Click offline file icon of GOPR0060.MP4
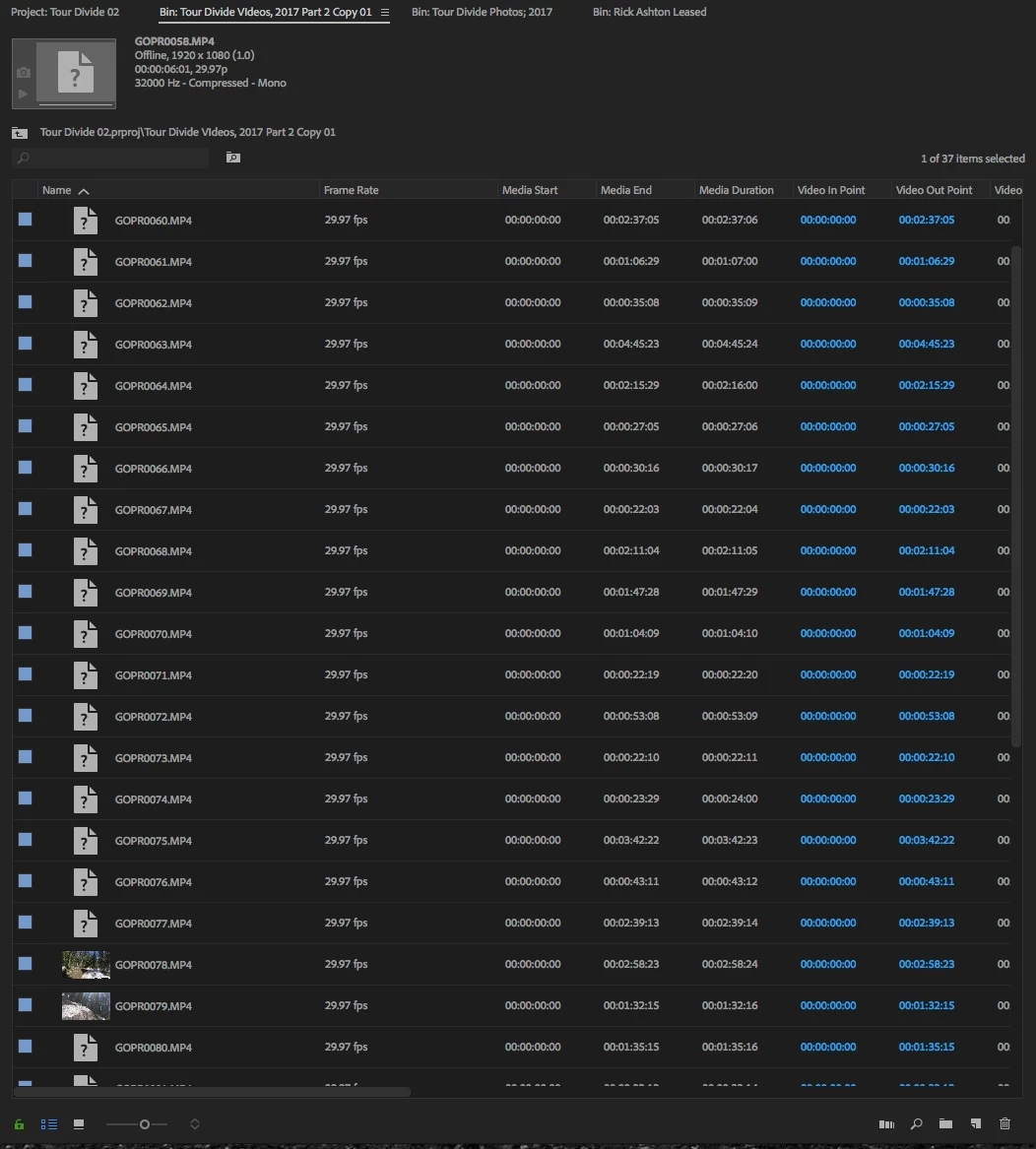The image size is (1036, 1149). pyautogui.click(x=85, y=220)
